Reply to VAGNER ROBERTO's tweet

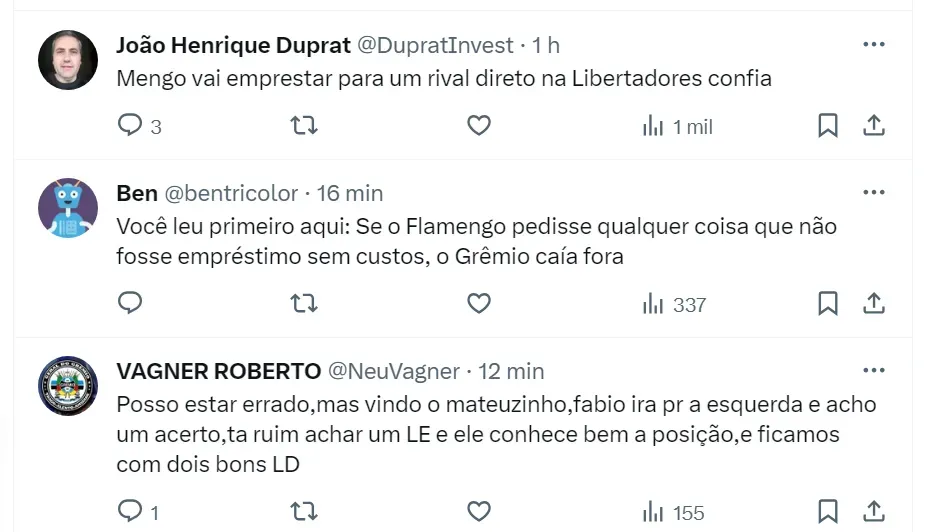(x=131, y=512)
